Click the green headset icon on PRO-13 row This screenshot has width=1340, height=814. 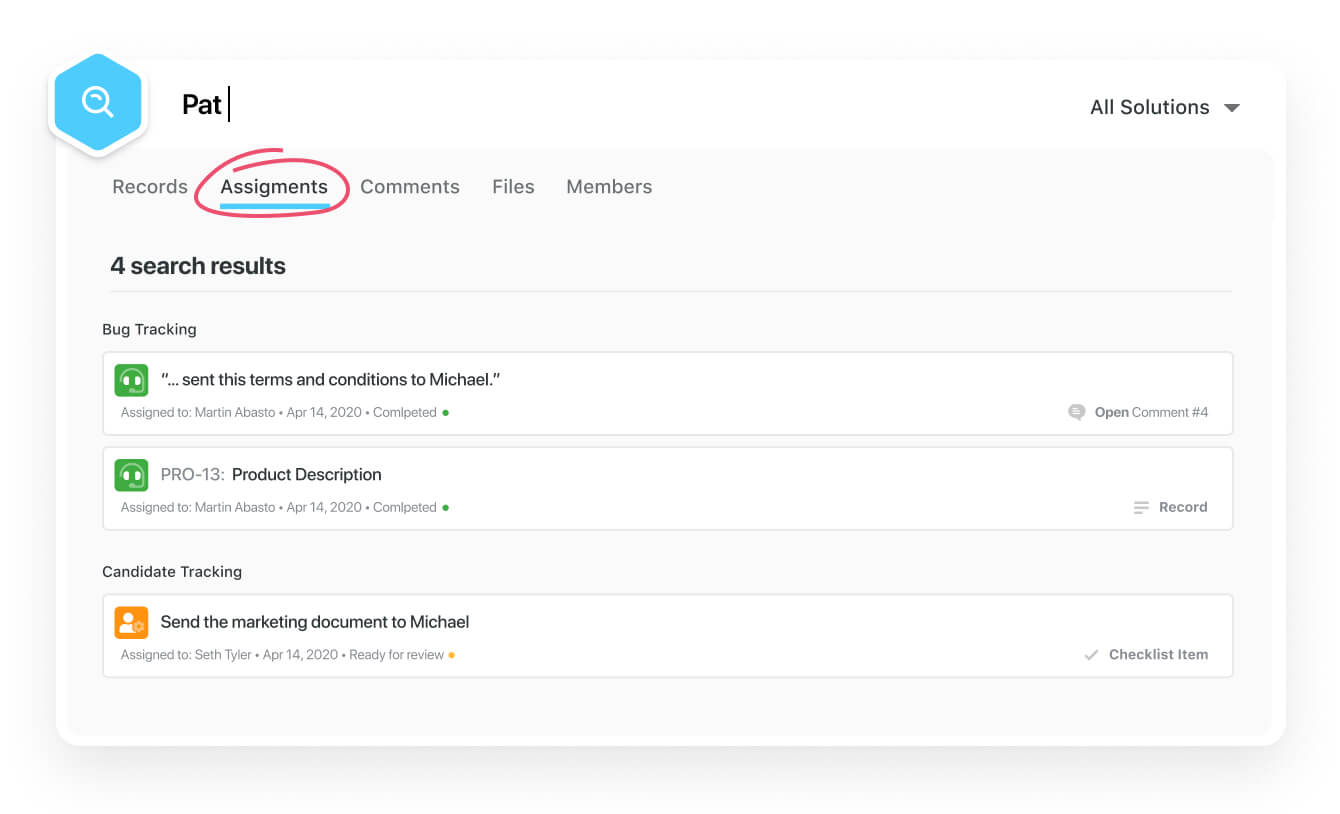[131, 475]
